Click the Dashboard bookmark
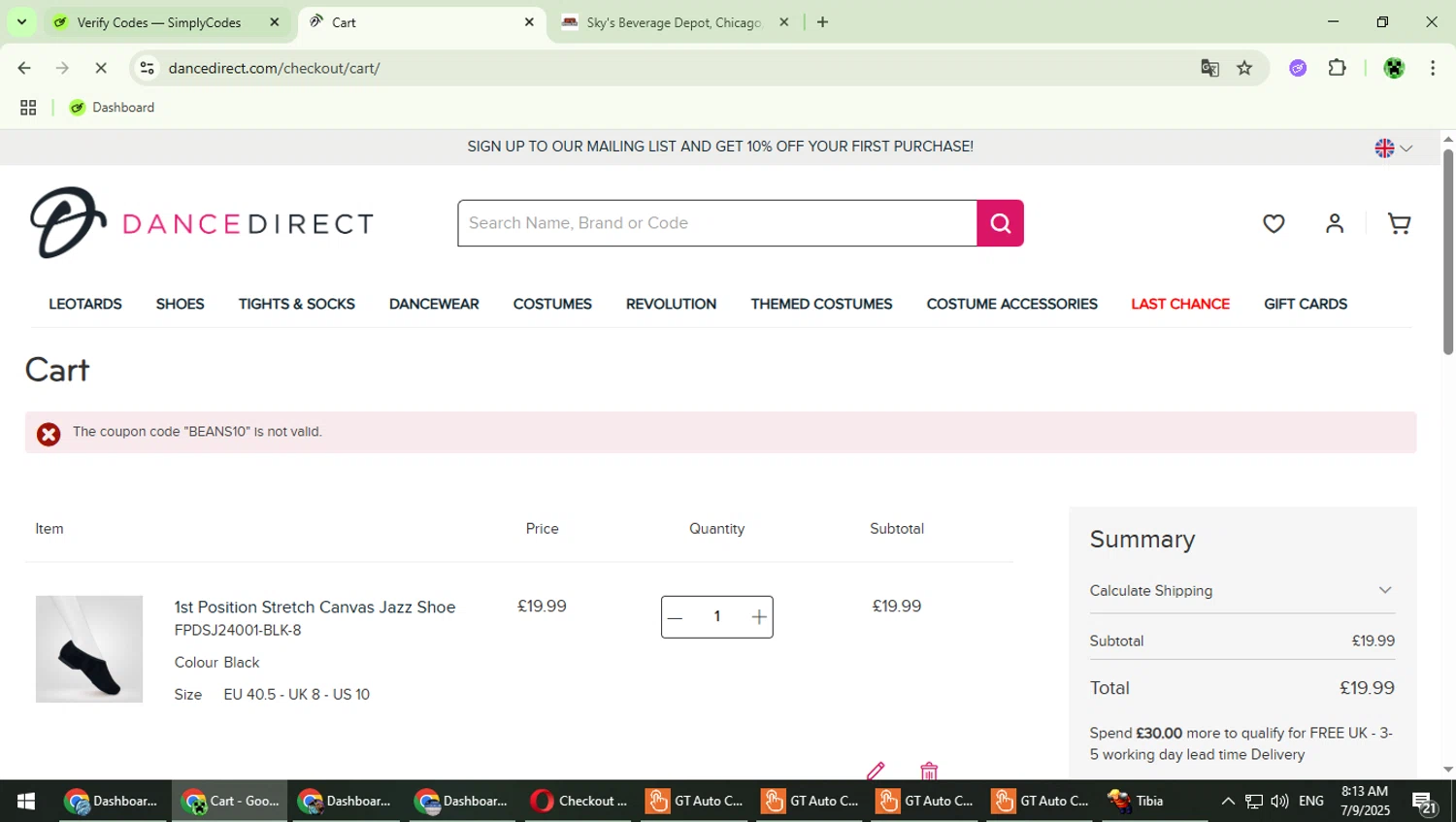Viewport: 1456px width, 822px height. (112, 108)
